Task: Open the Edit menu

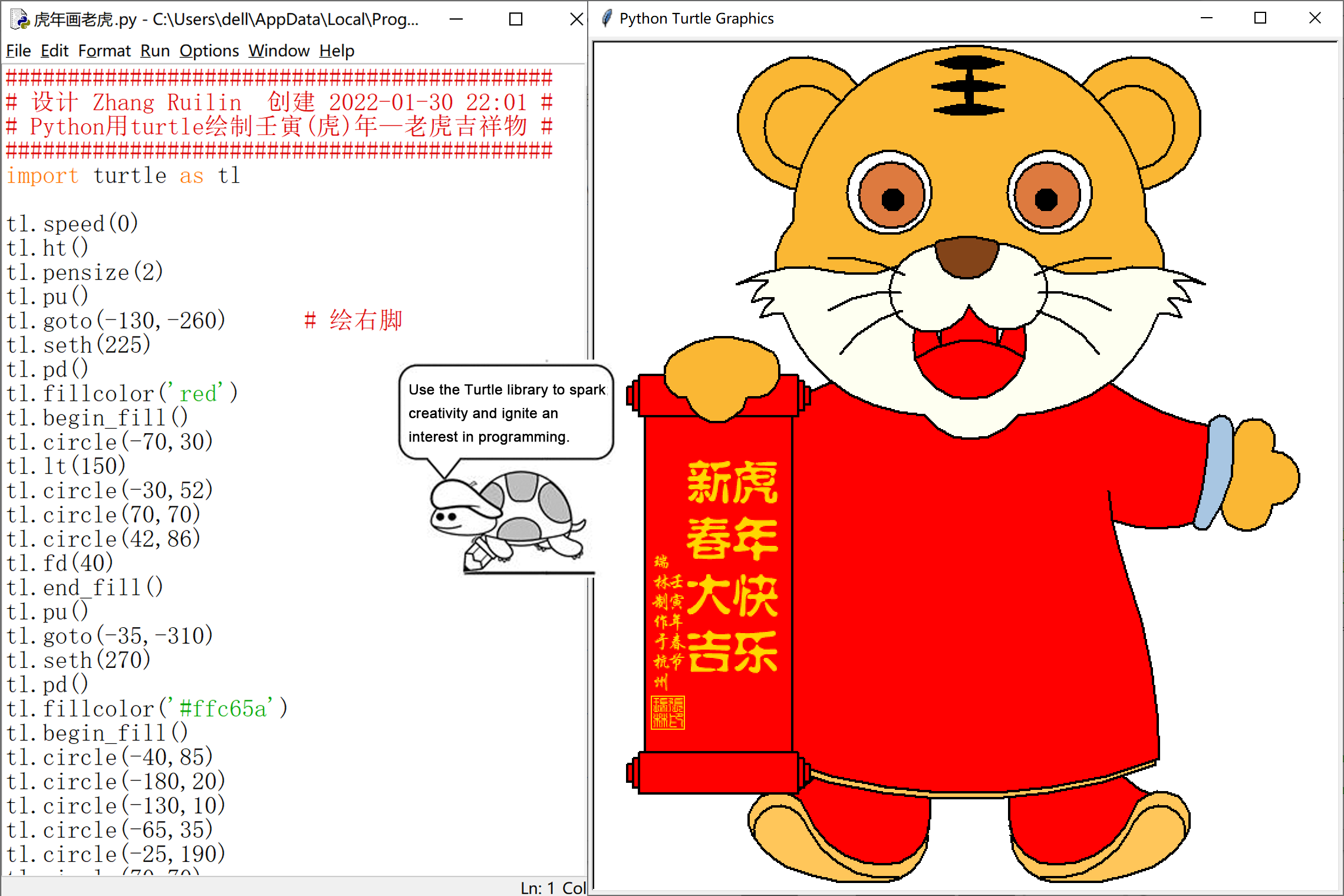Action: pyautogui.click(x=54, y=51)
